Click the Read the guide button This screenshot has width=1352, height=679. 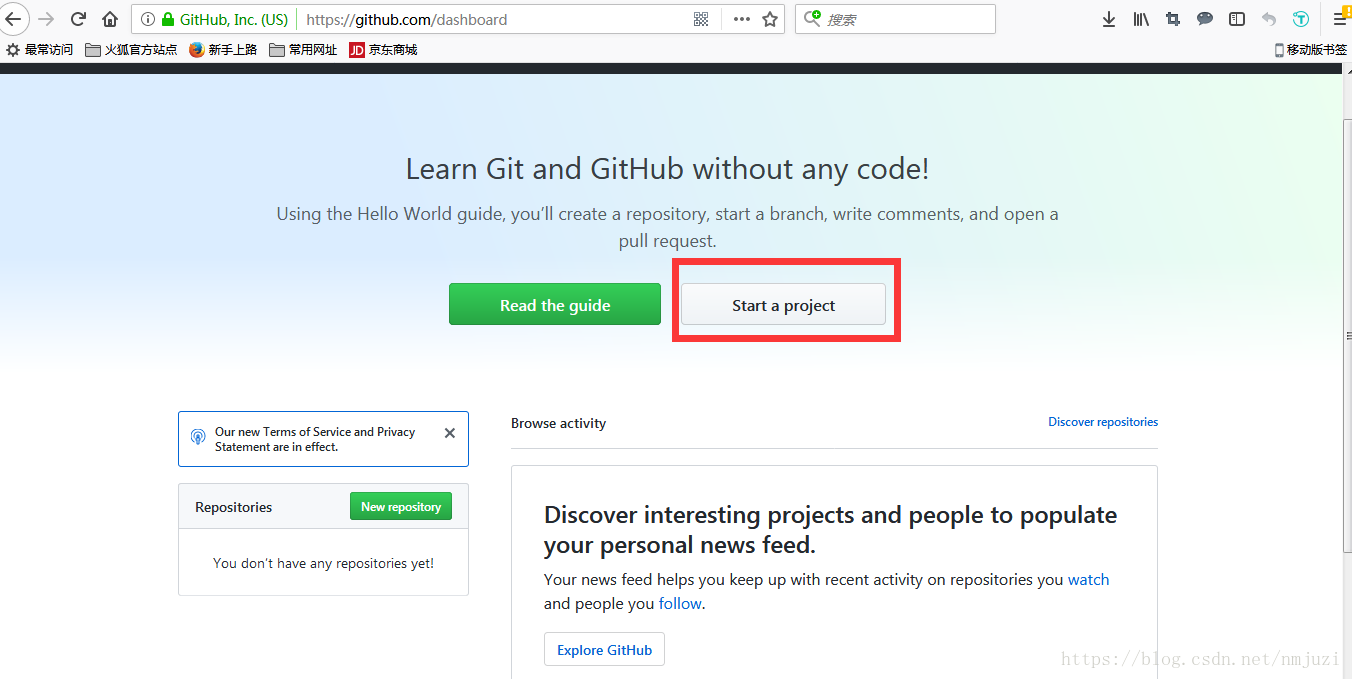point(555,305)
